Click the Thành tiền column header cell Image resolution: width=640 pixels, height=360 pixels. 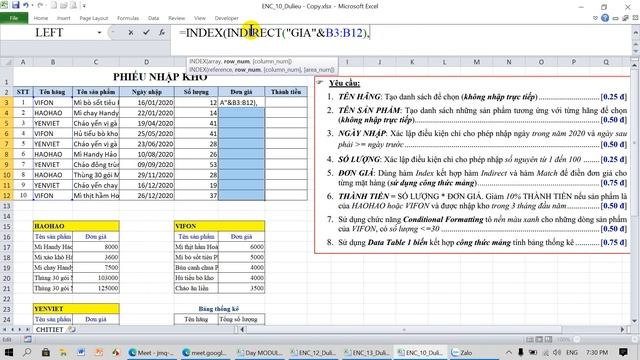(x=286, y=92)
